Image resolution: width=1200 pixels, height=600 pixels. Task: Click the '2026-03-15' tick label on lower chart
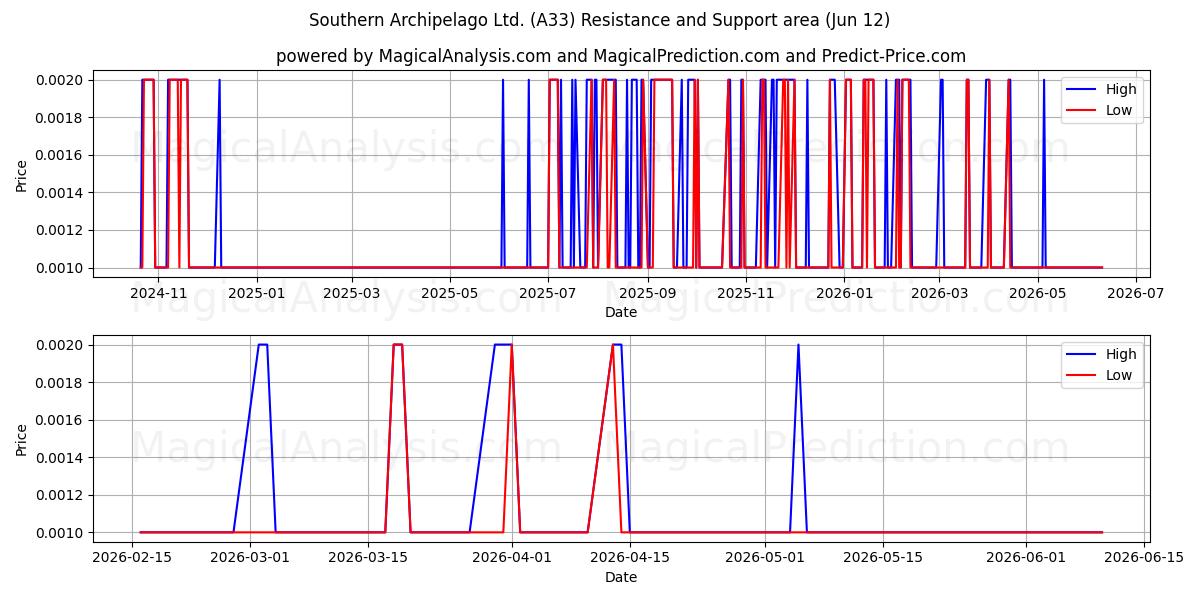(x=368, y=559)
